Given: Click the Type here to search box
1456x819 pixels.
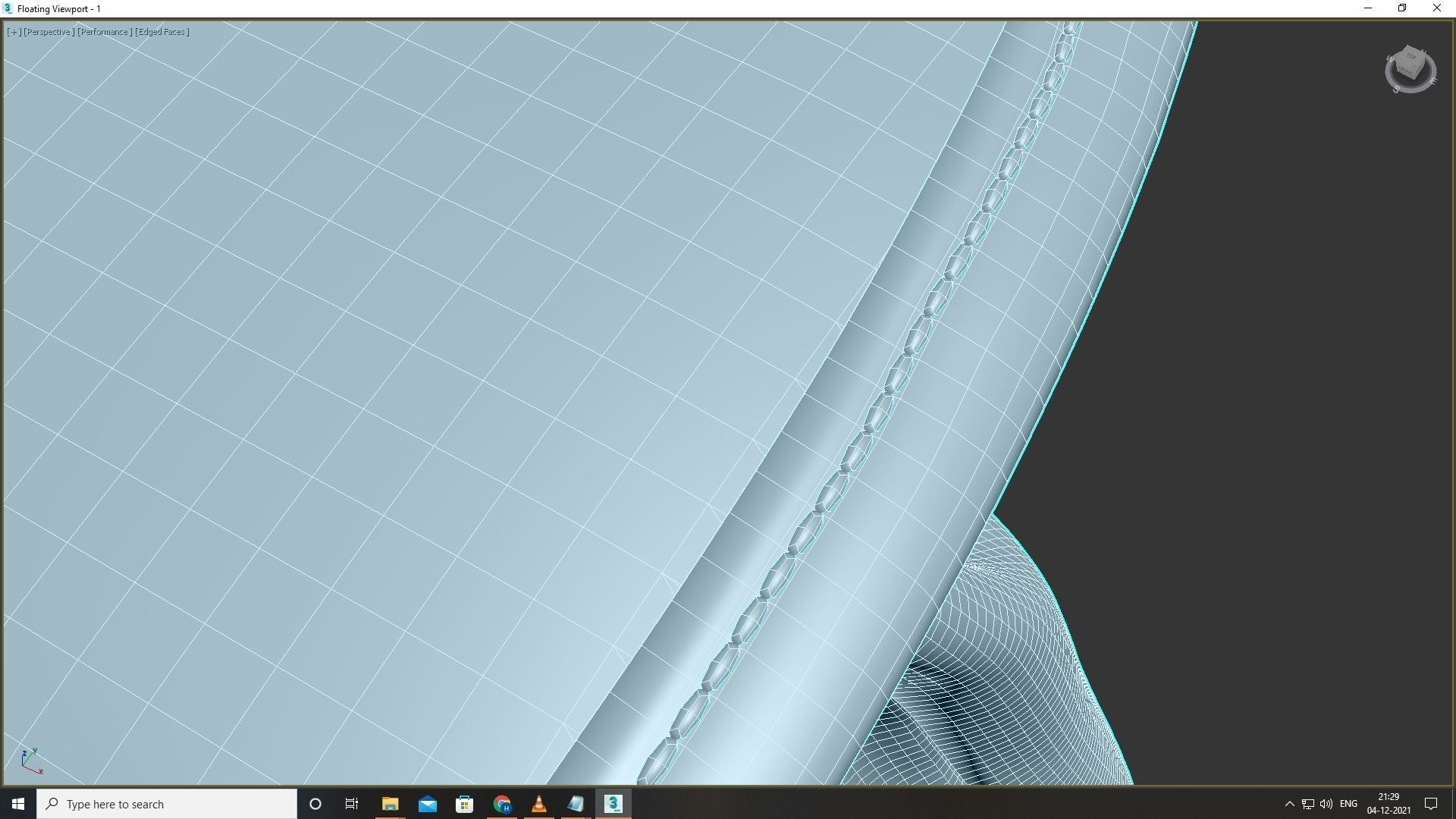Looking at the screenshot, I should point(167,804).
